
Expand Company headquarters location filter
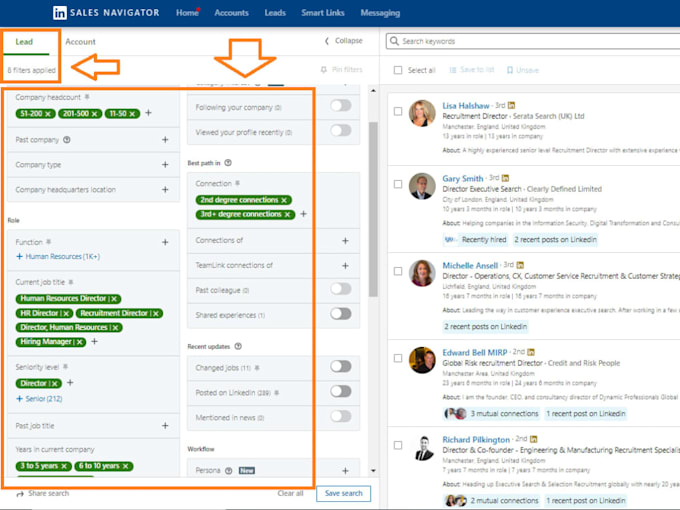pos(165,190)
